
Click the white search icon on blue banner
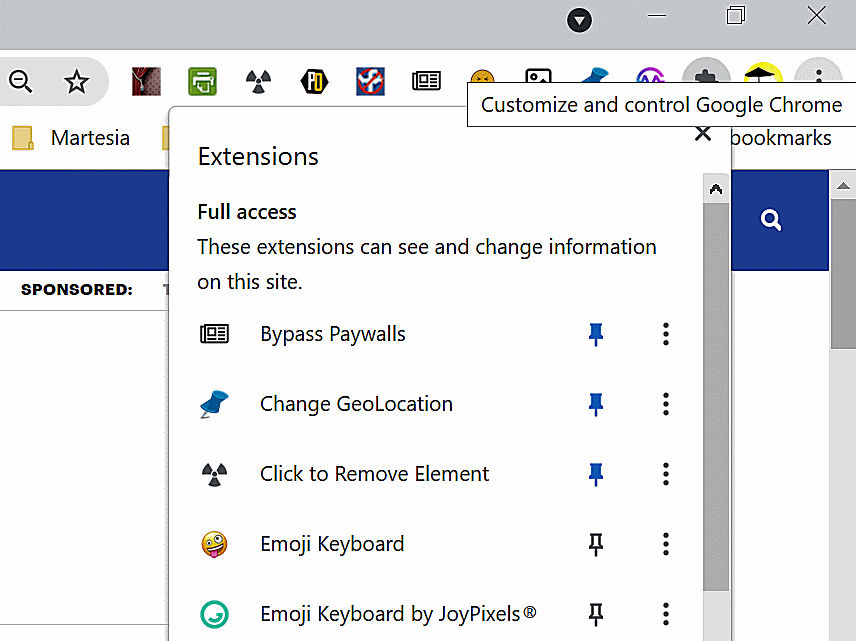point(771,220)
